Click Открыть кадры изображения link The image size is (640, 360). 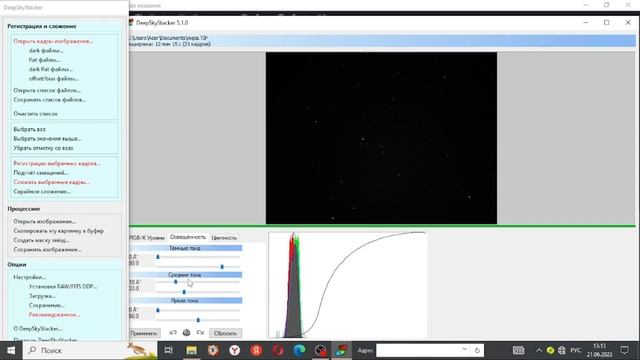[53, 41]
